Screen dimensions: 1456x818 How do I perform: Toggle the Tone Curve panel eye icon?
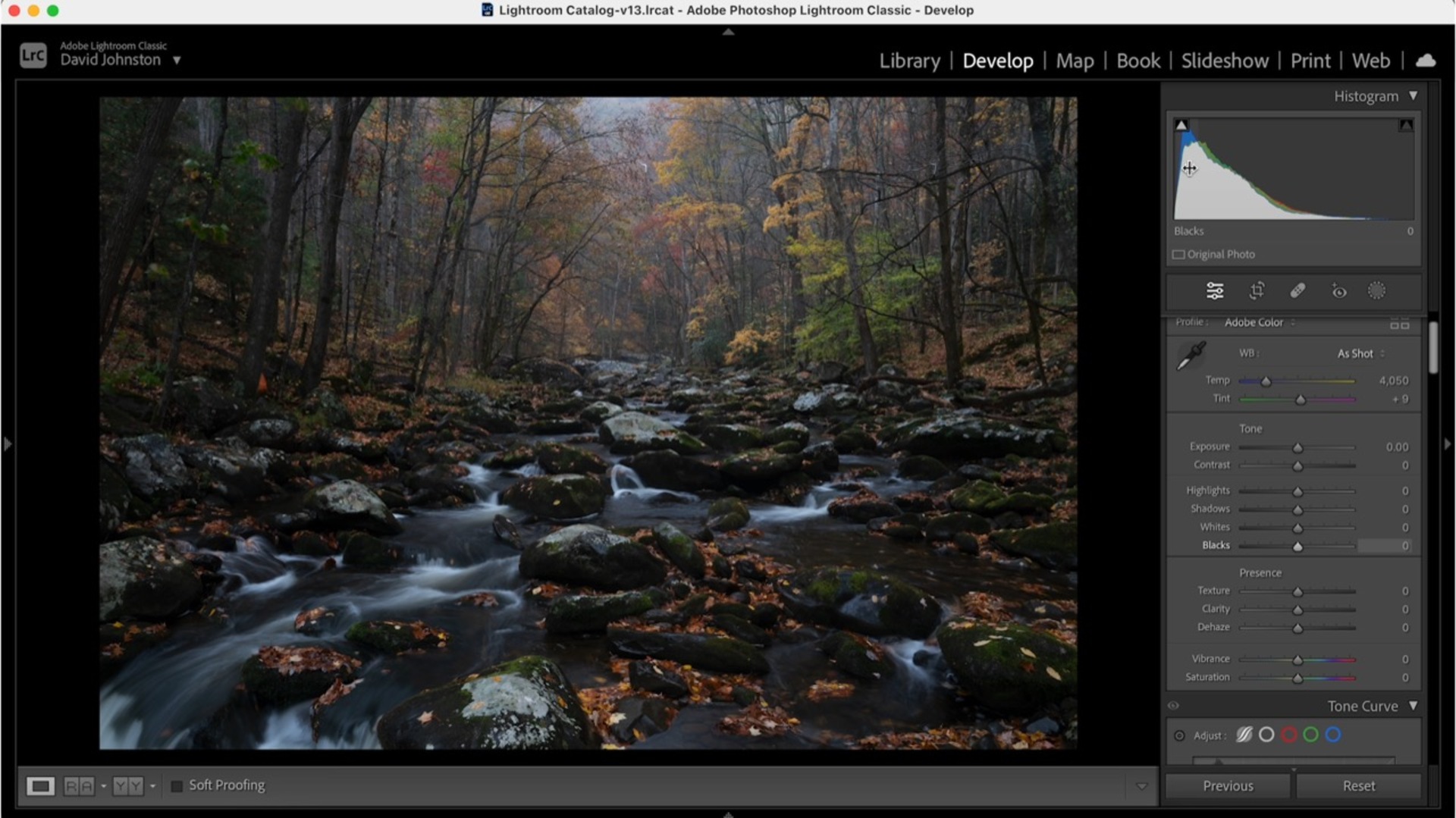(1174, 706)
